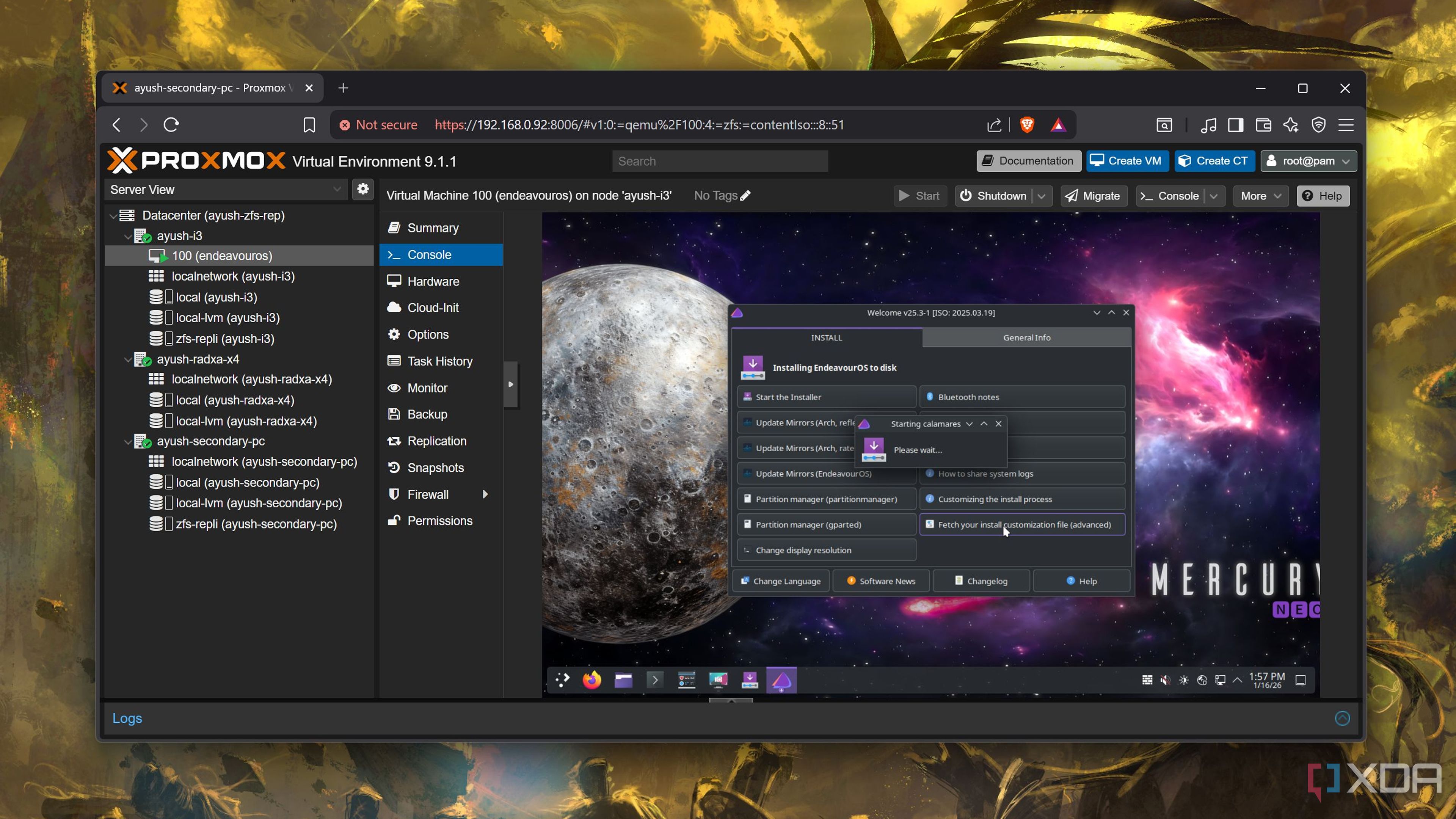Open the Shutdown button's dropdown arrow
The height and width of the screenshot is (819, 1456).
coord(1042,196)
